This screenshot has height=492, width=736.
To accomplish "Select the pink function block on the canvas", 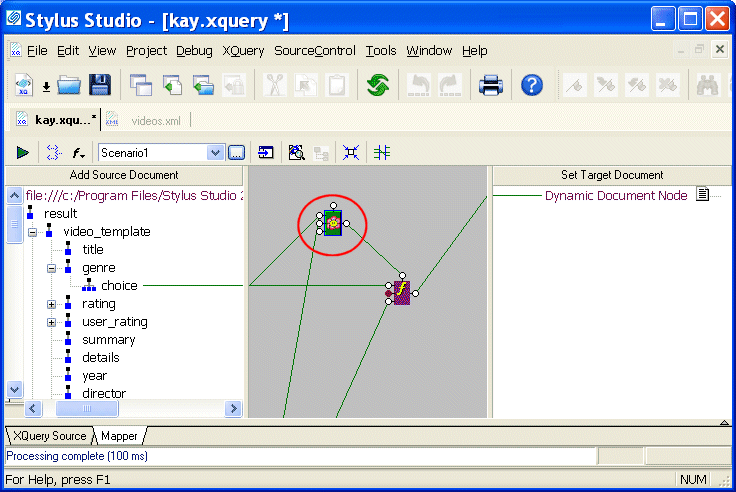I will tap(401, 292).
